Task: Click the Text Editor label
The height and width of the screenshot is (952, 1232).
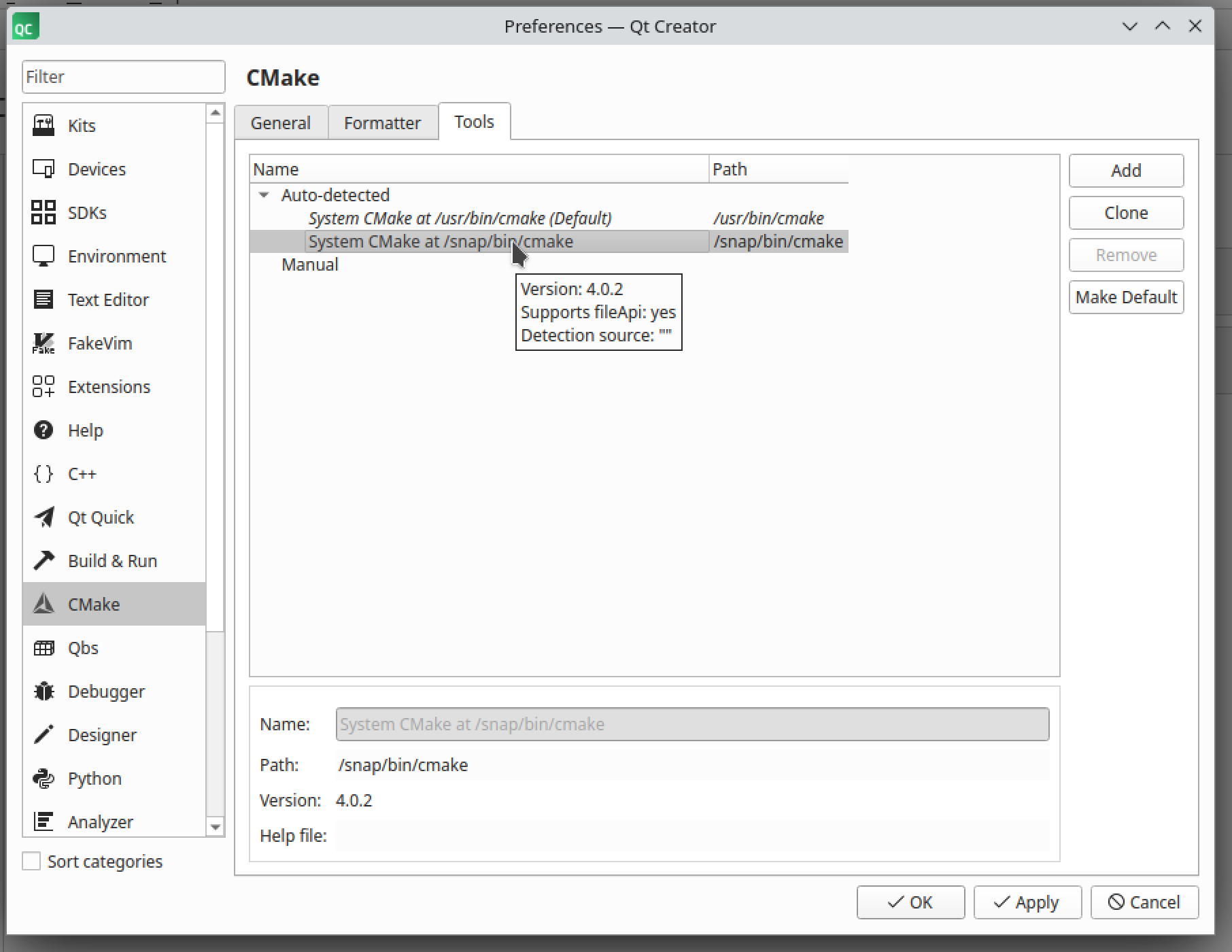Action: tap(108, 300)
